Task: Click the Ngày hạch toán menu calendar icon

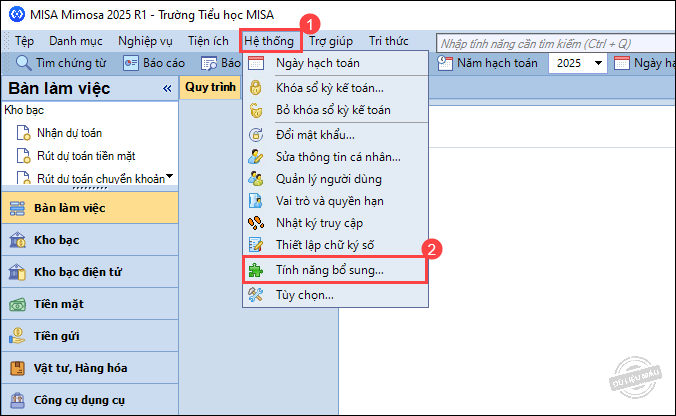Action: tap(256, 63)
